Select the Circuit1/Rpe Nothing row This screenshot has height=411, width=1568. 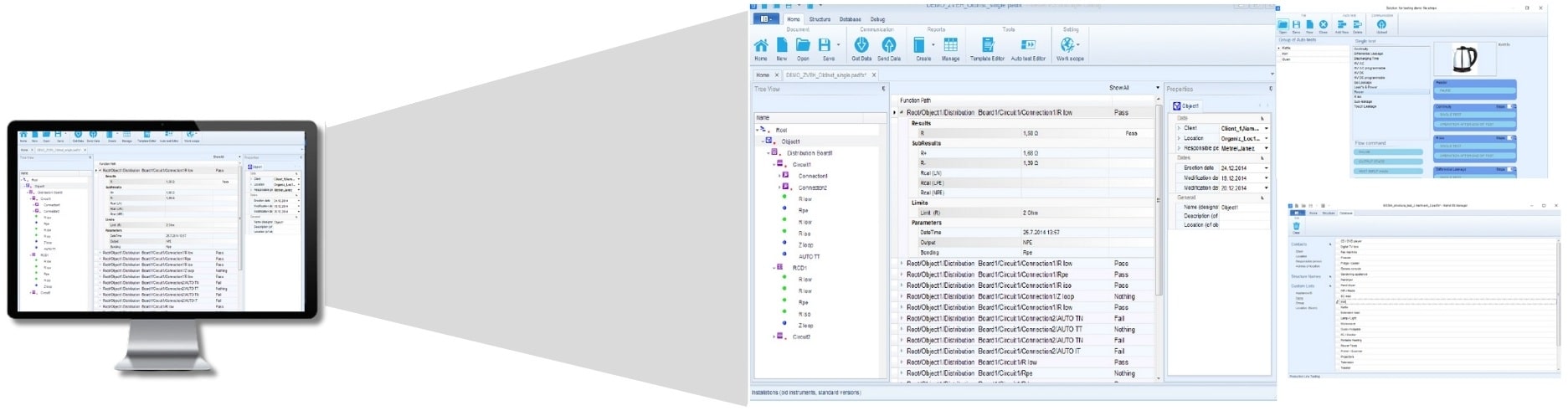(x=1024, y=373)
